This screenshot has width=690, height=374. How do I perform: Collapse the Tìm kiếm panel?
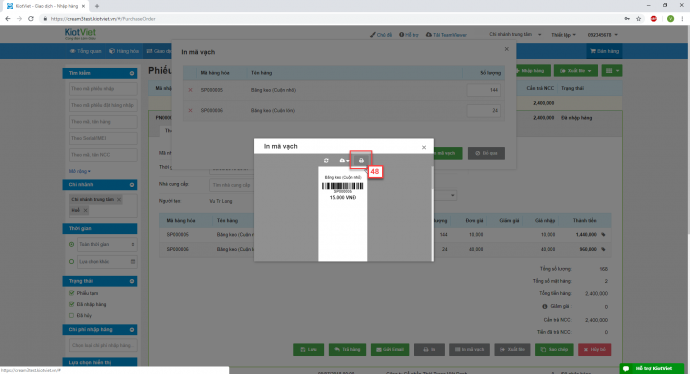tap(132, 73)
